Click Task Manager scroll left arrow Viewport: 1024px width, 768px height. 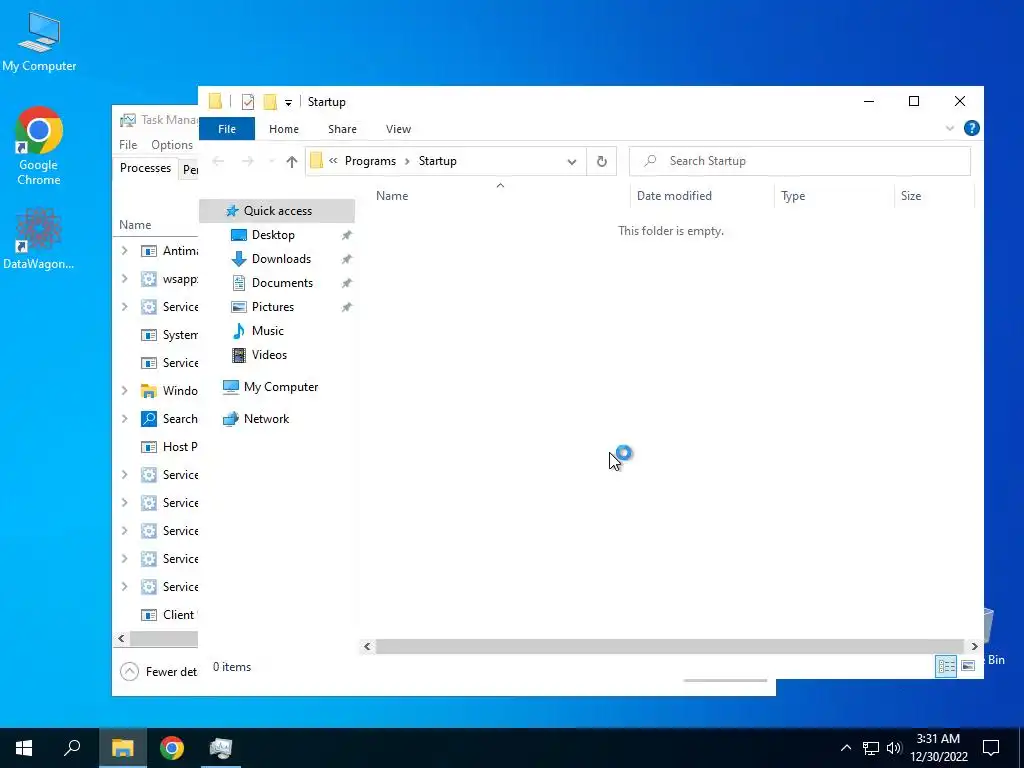pos(121,639)
